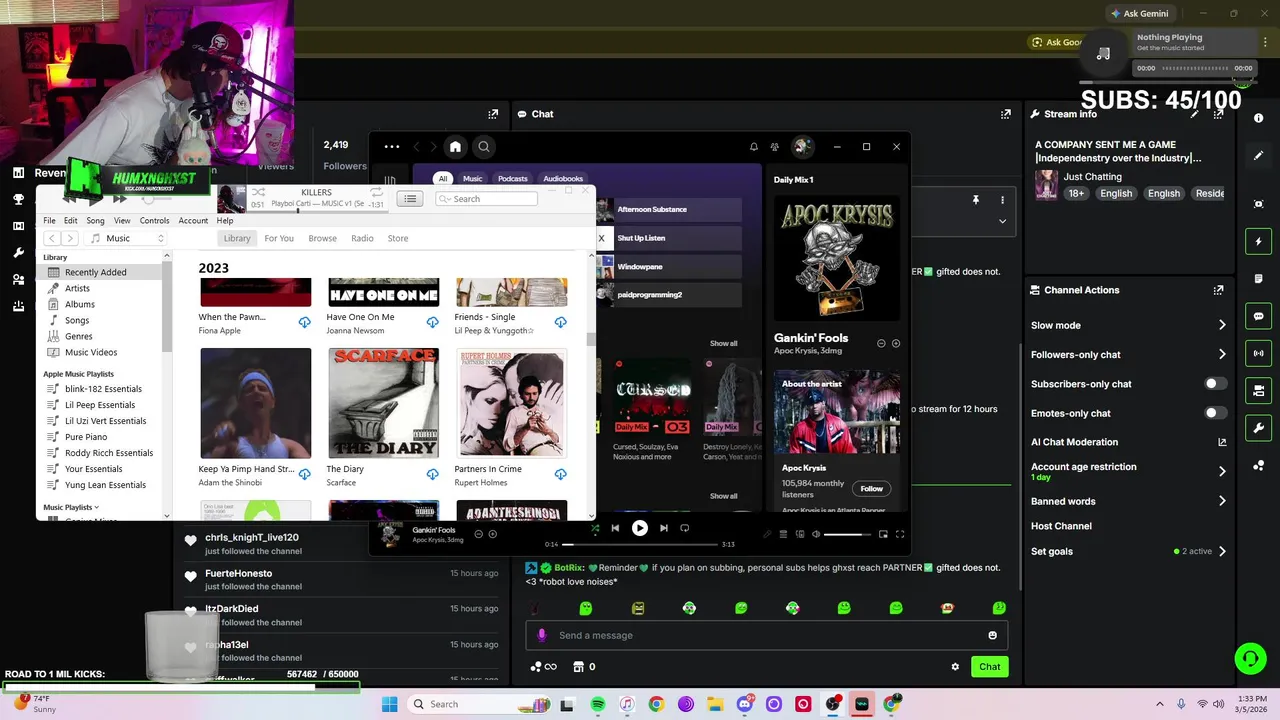The image size is (1280, 720).
Task: Download When the Pawn album from iCloud
Action: (x=304, y=322)
